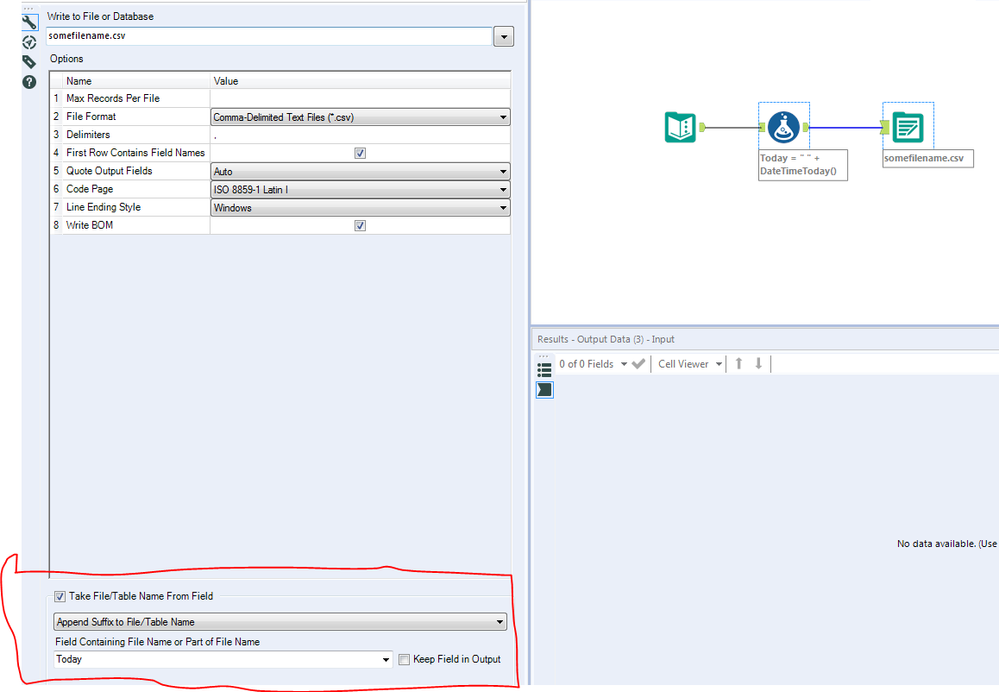Open the output file path dropdown arrow
999x692 pixels.
click(x=503, y=37)
